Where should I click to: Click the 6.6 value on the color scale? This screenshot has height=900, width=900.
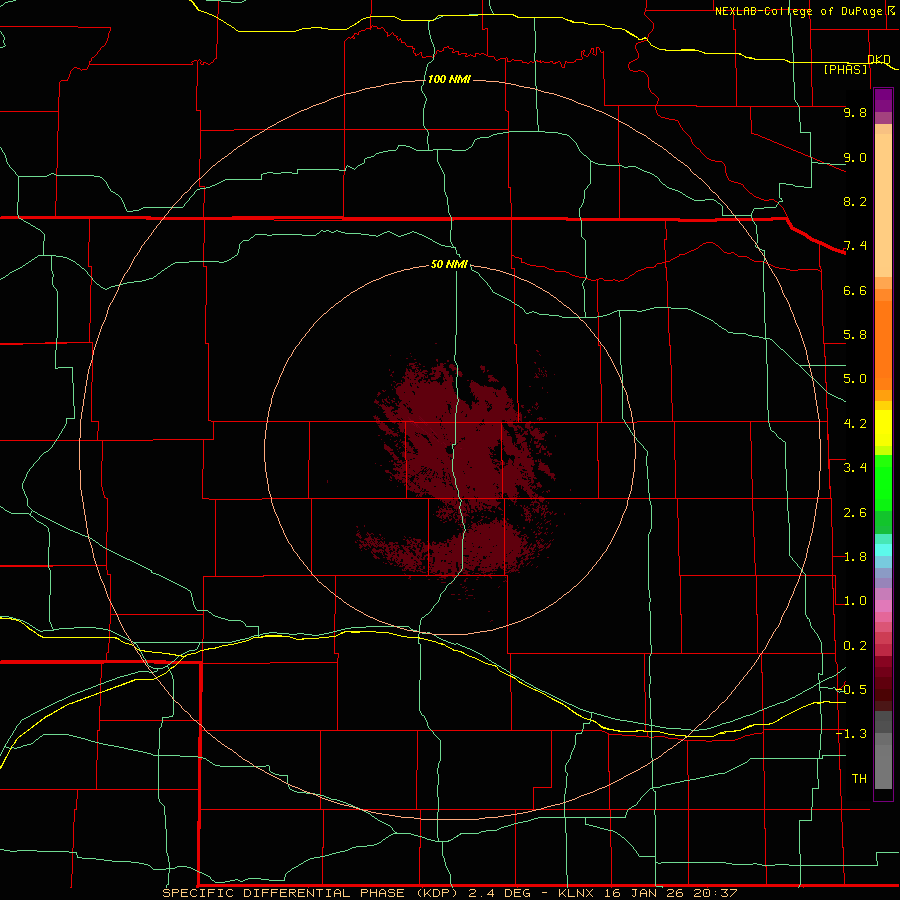pyautogui.click(x=855, y=290)
